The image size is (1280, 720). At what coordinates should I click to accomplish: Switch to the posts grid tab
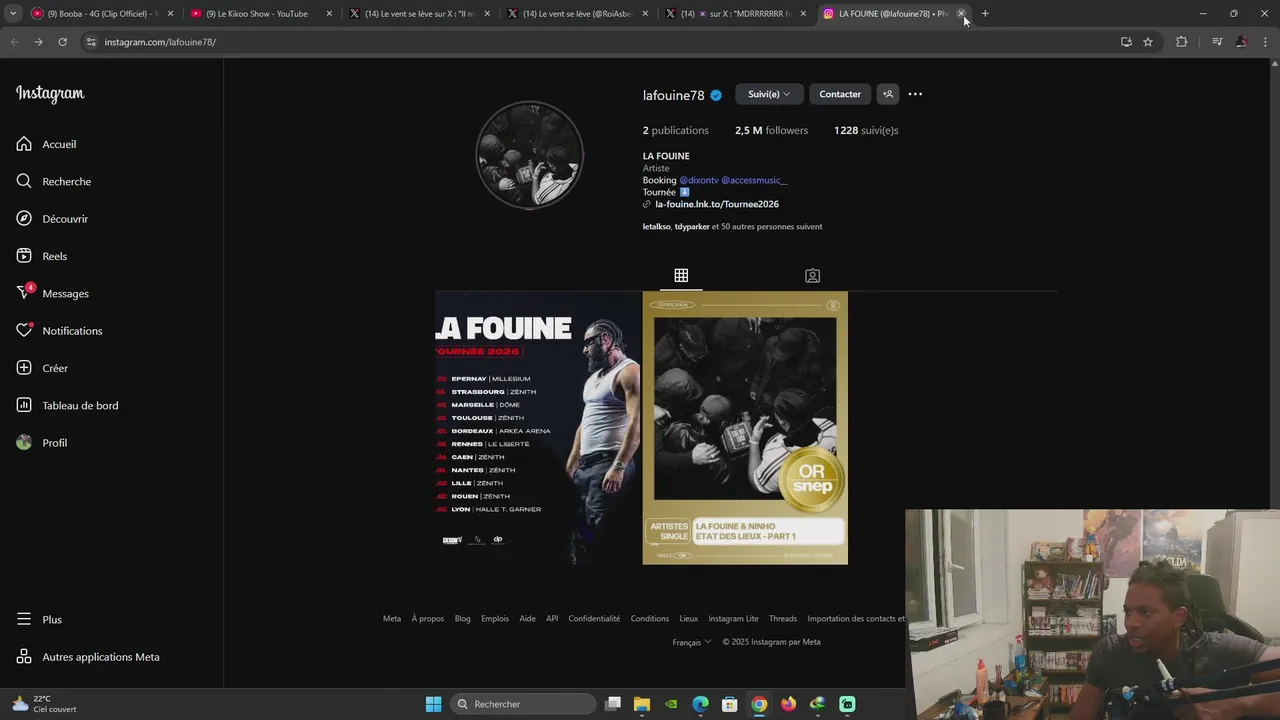pyautogui.click(x=681, y=275)
